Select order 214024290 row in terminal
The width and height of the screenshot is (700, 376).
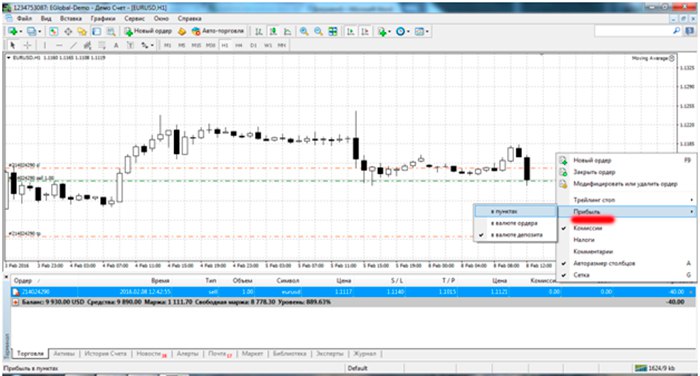point(353,292)
